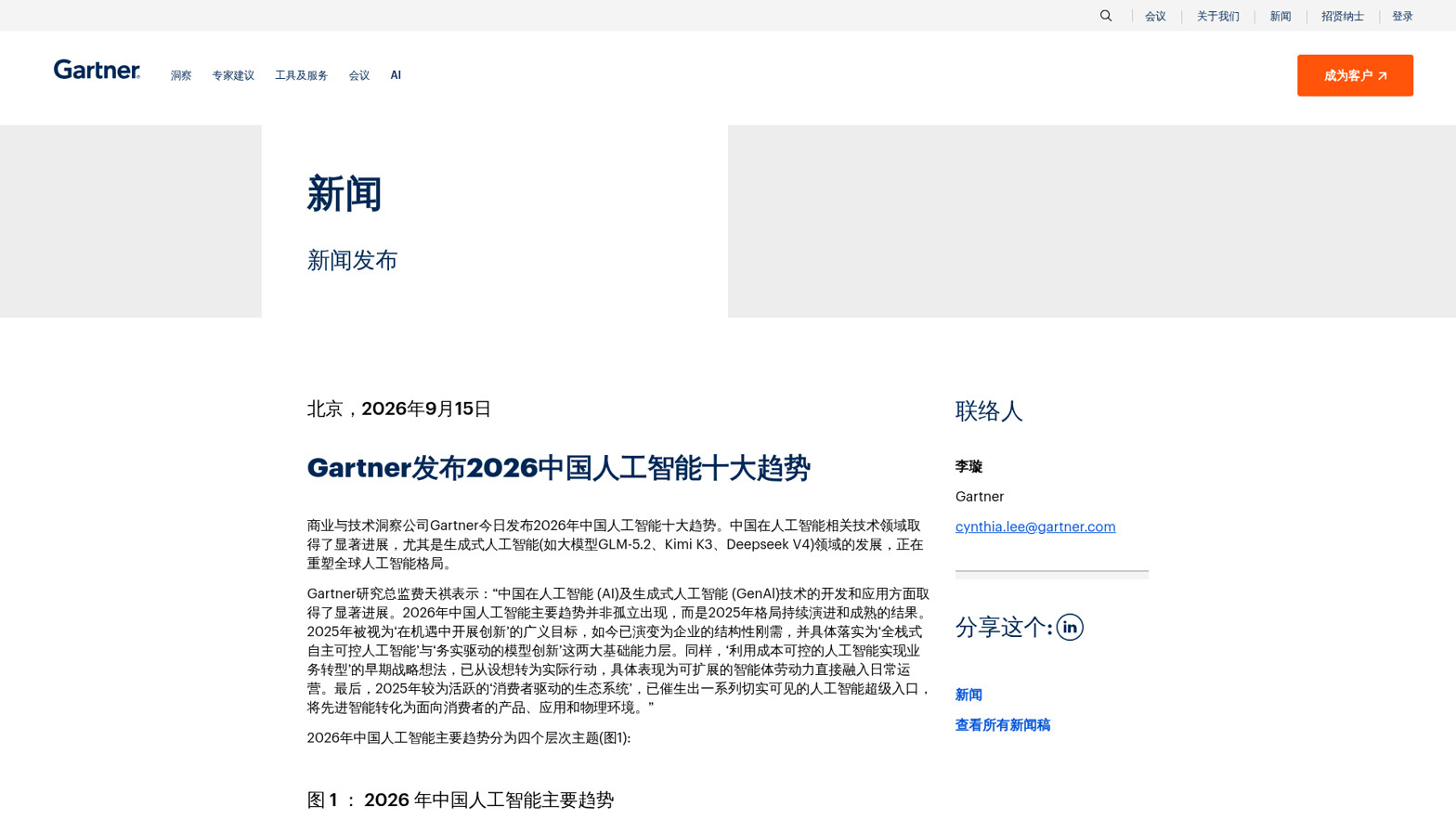Click the 新闻发布 subtitle in banner
This screenshot has height=819, width=1456.
coord(353,260)
